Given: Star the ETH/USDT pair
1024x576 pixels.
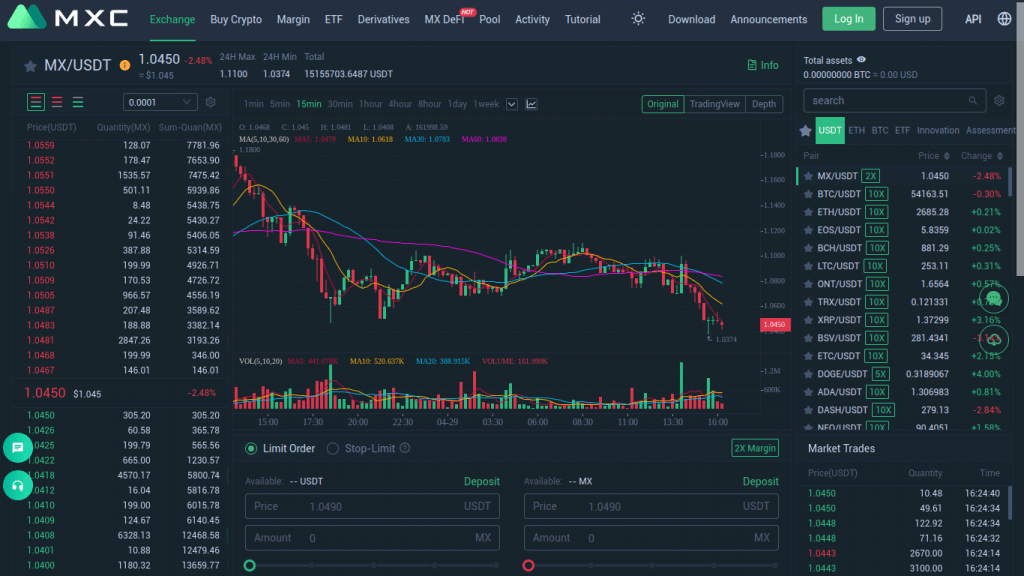Looking at the screenshot, I should 808,212.
